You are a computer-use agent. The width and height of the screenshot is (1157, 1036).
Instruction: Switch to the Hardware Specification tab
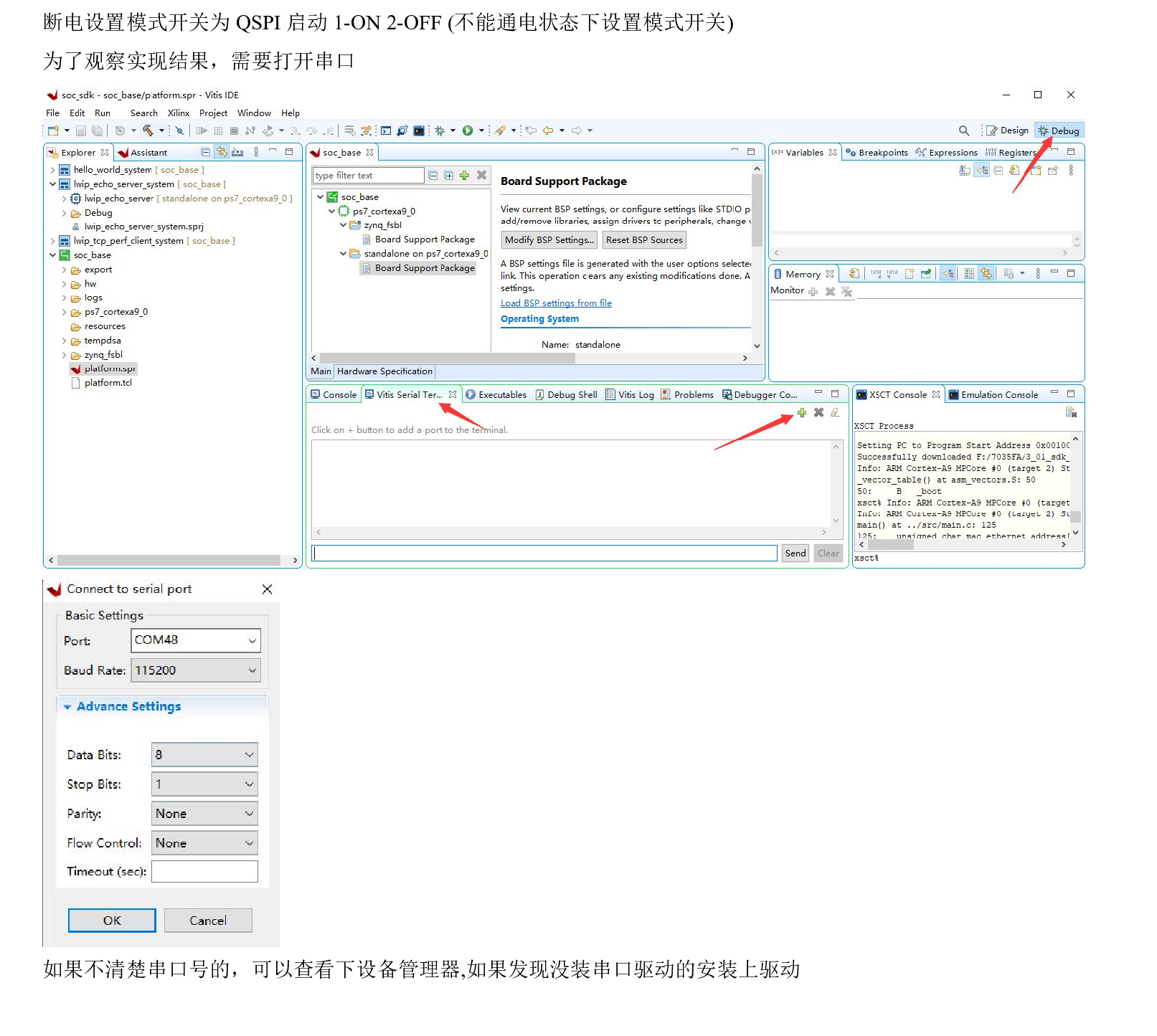pyautogui.click(x=384, y=371)
